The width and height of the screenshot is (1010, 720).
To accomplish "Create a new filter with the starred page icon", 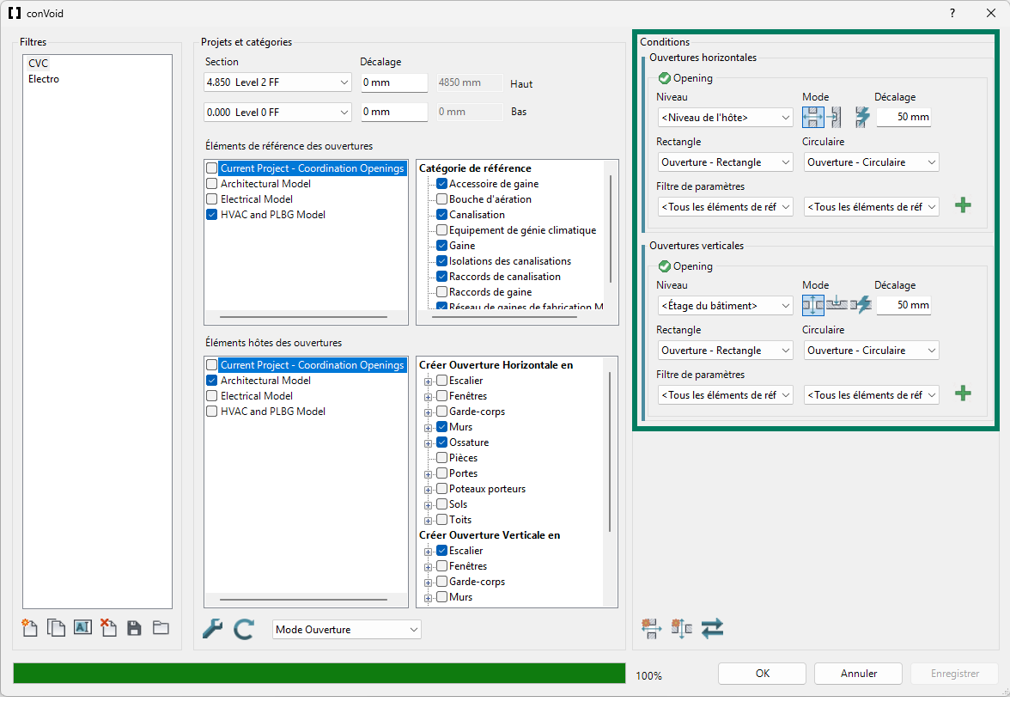I will 30,628.
